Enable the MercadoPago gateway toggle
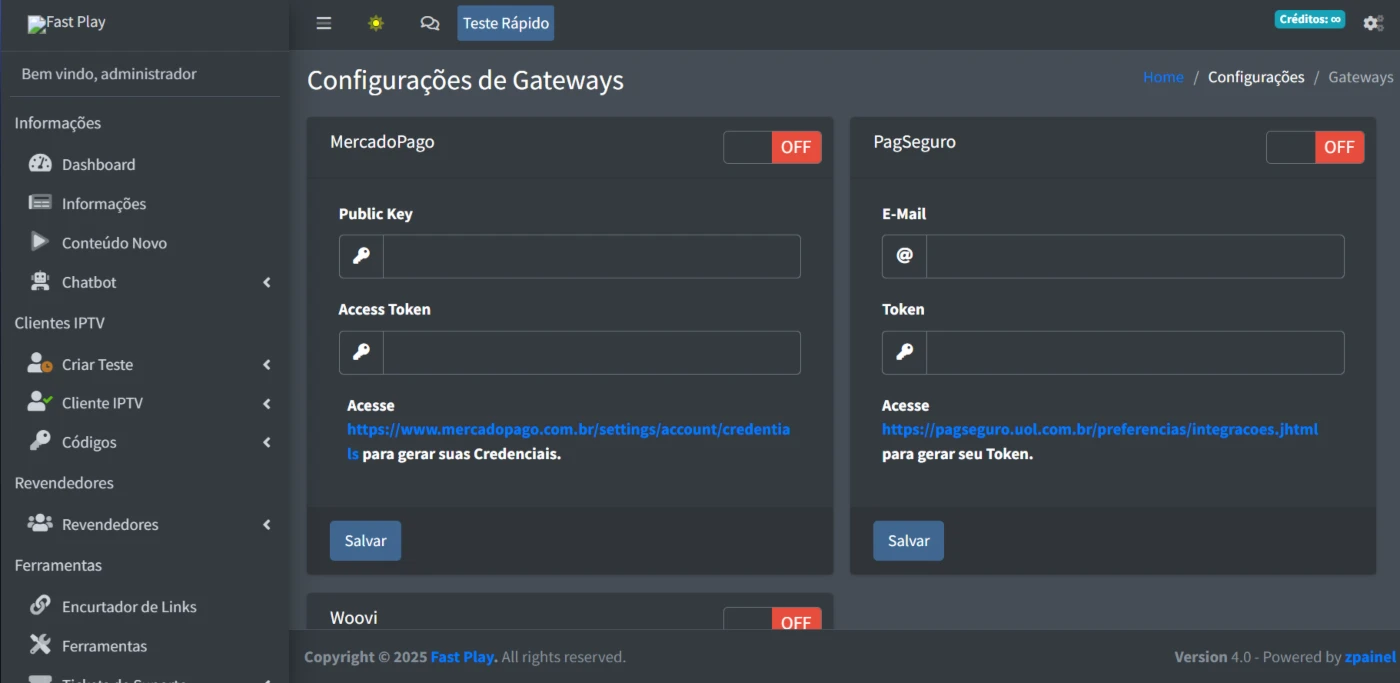This screenshot has height=683, width=1400. 772,147
